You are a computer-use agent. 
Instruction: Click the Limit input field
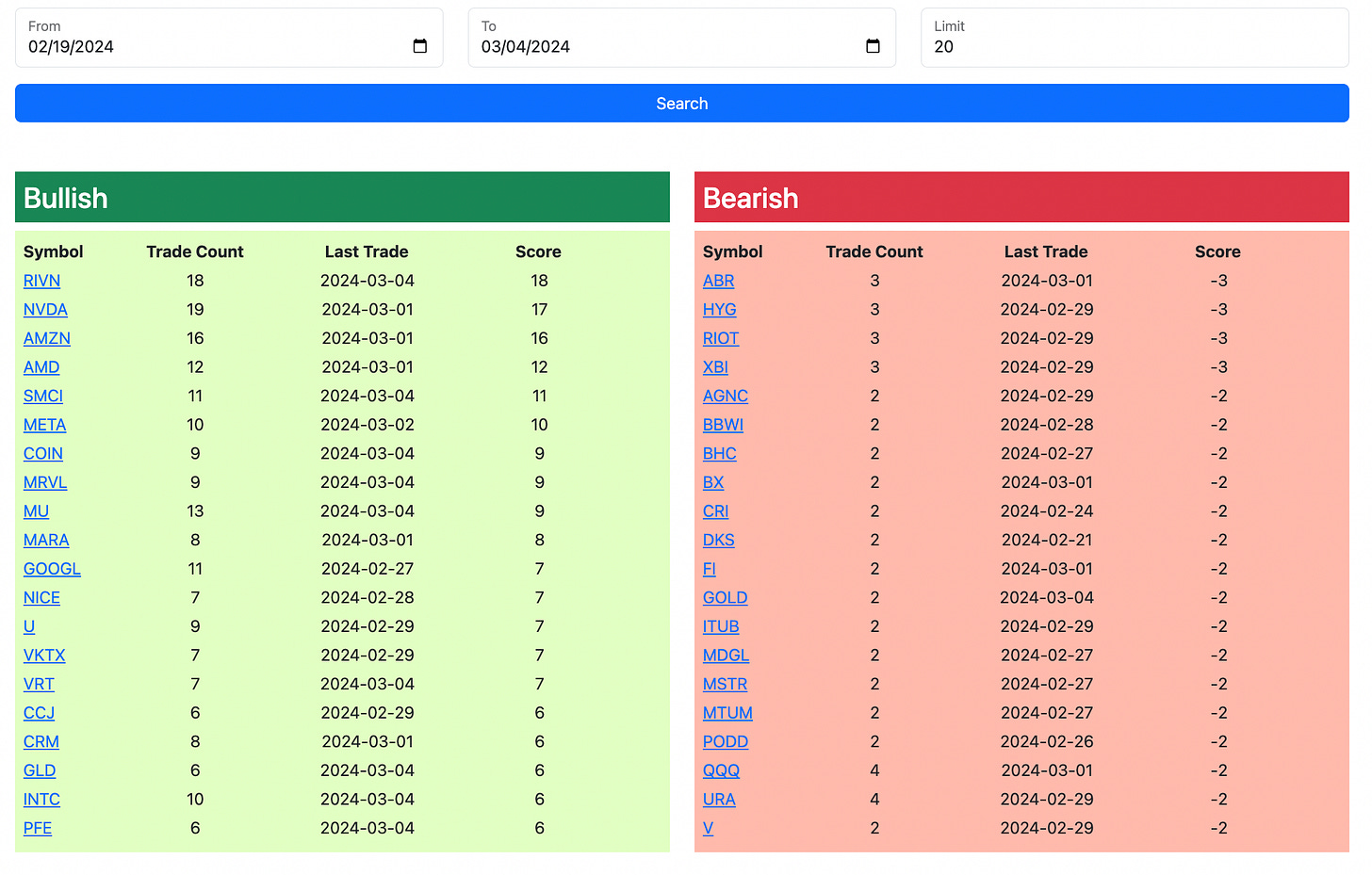1135,38
